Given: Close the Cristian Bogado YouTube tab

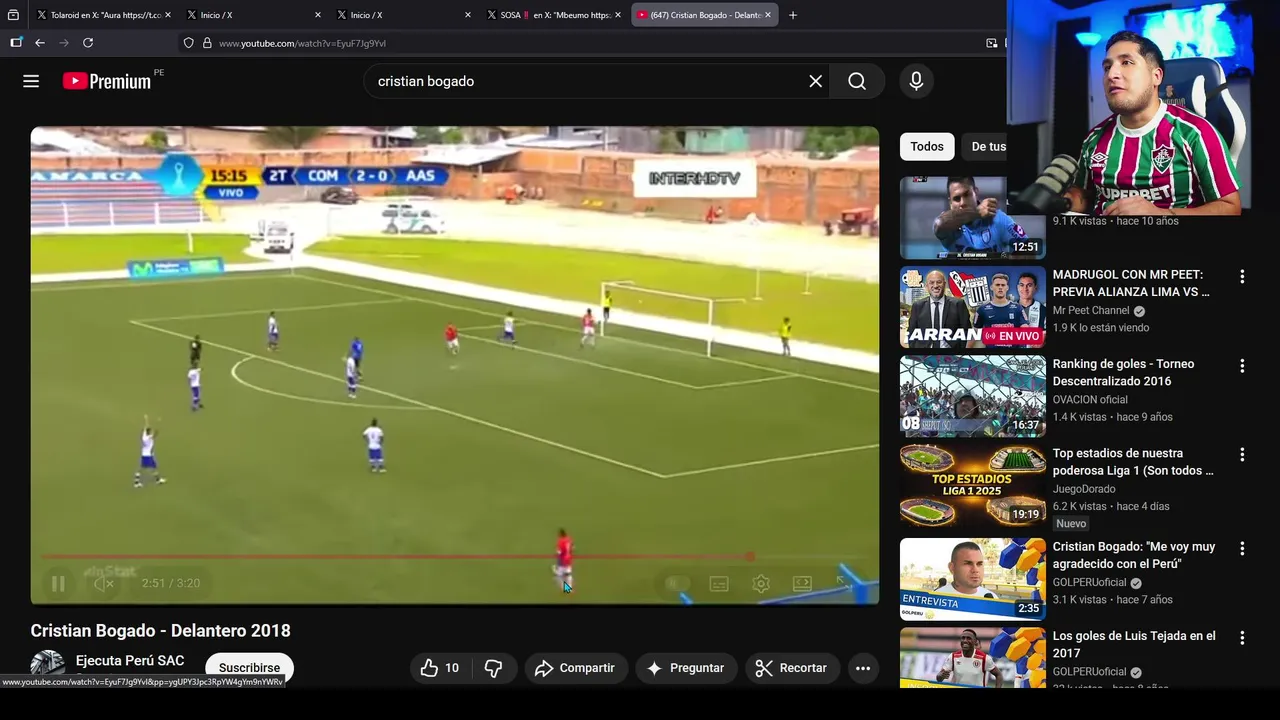Looking at the screenshot, I should pos(768,15).
